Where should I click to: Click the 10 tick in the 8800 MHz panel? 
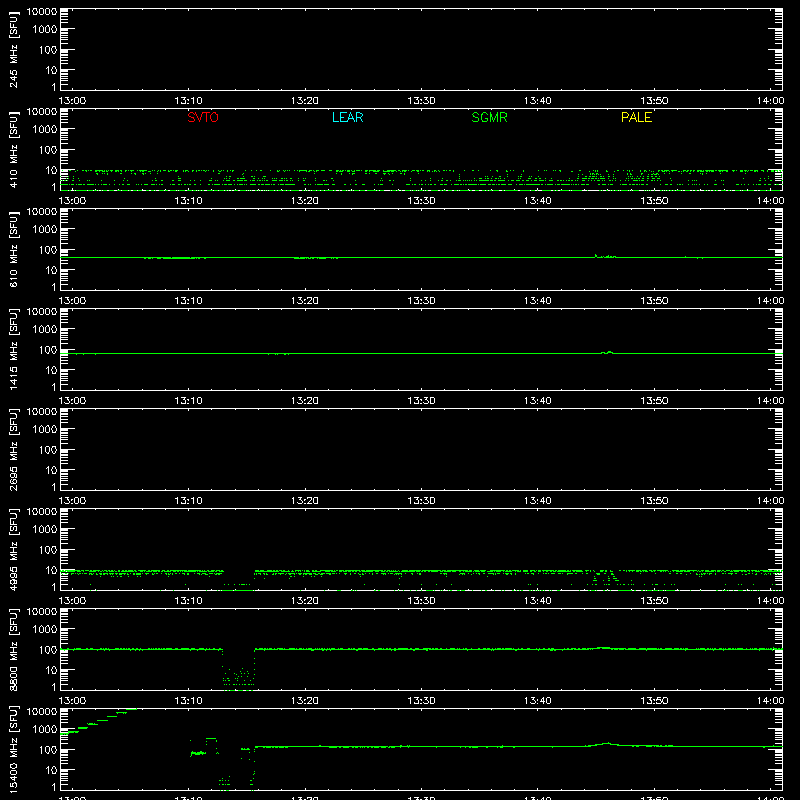(51, 670)
